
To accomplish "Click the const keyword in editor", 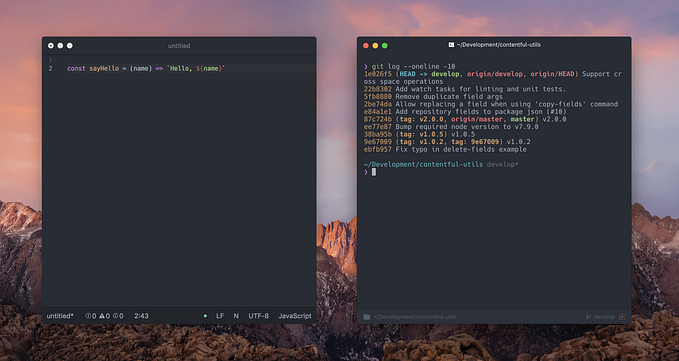I will (x=76, y=68).
